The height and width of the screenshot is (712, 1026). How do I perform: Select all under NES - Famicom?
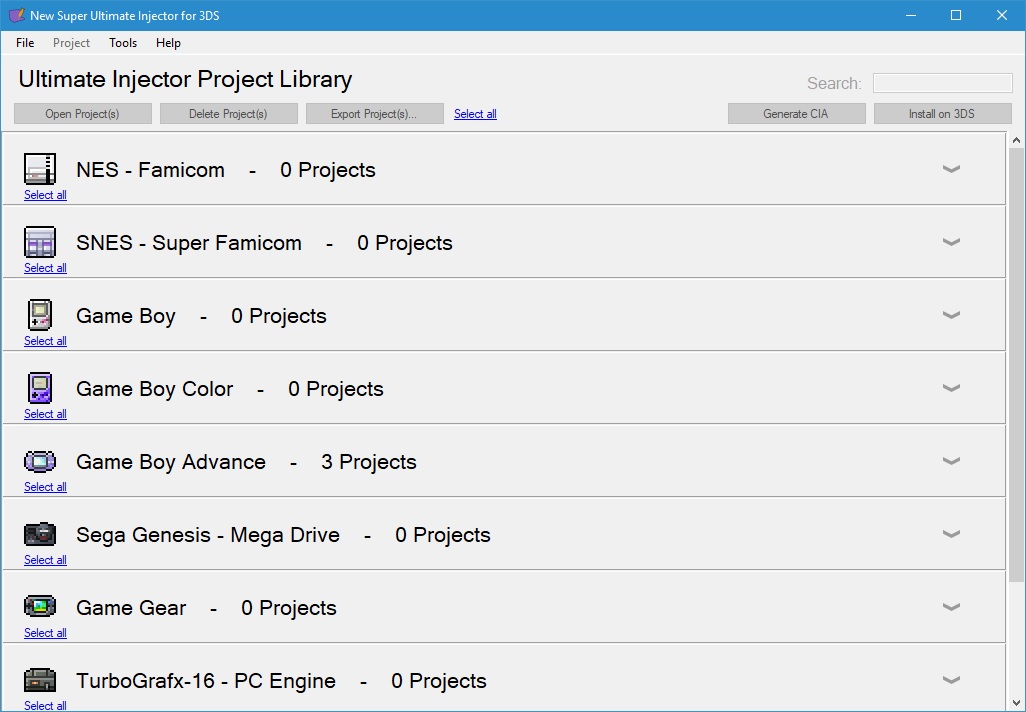(45, 195)
